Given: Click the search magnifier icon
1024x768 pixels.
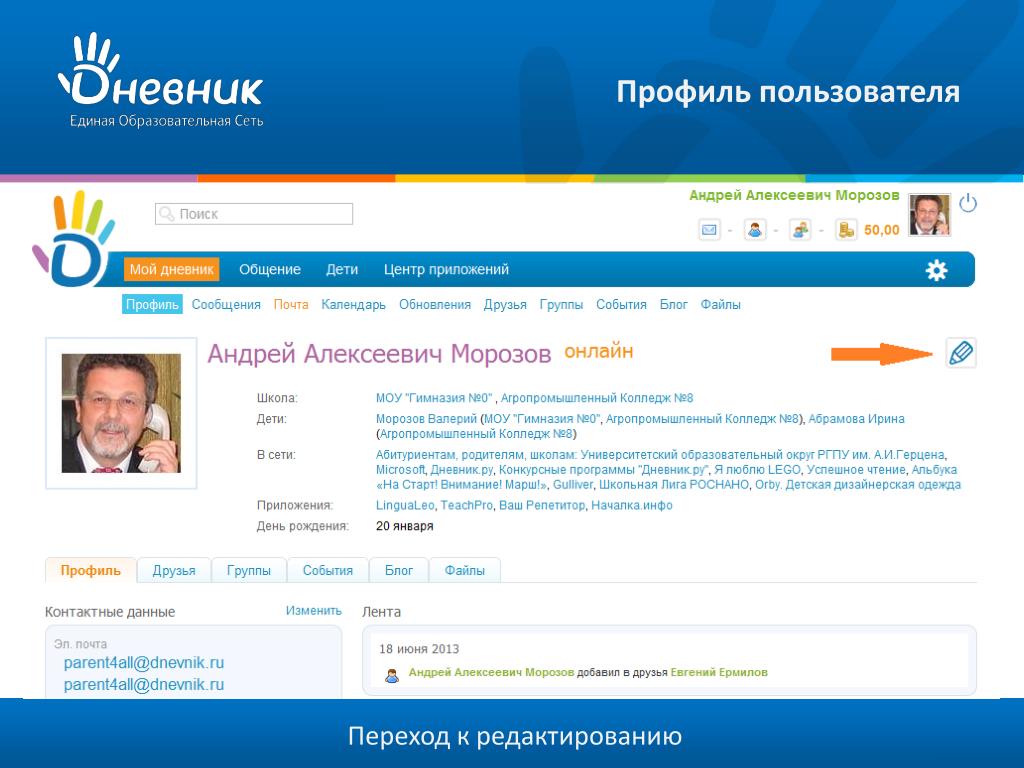Looking at the screenshot, I should (167, 214).
